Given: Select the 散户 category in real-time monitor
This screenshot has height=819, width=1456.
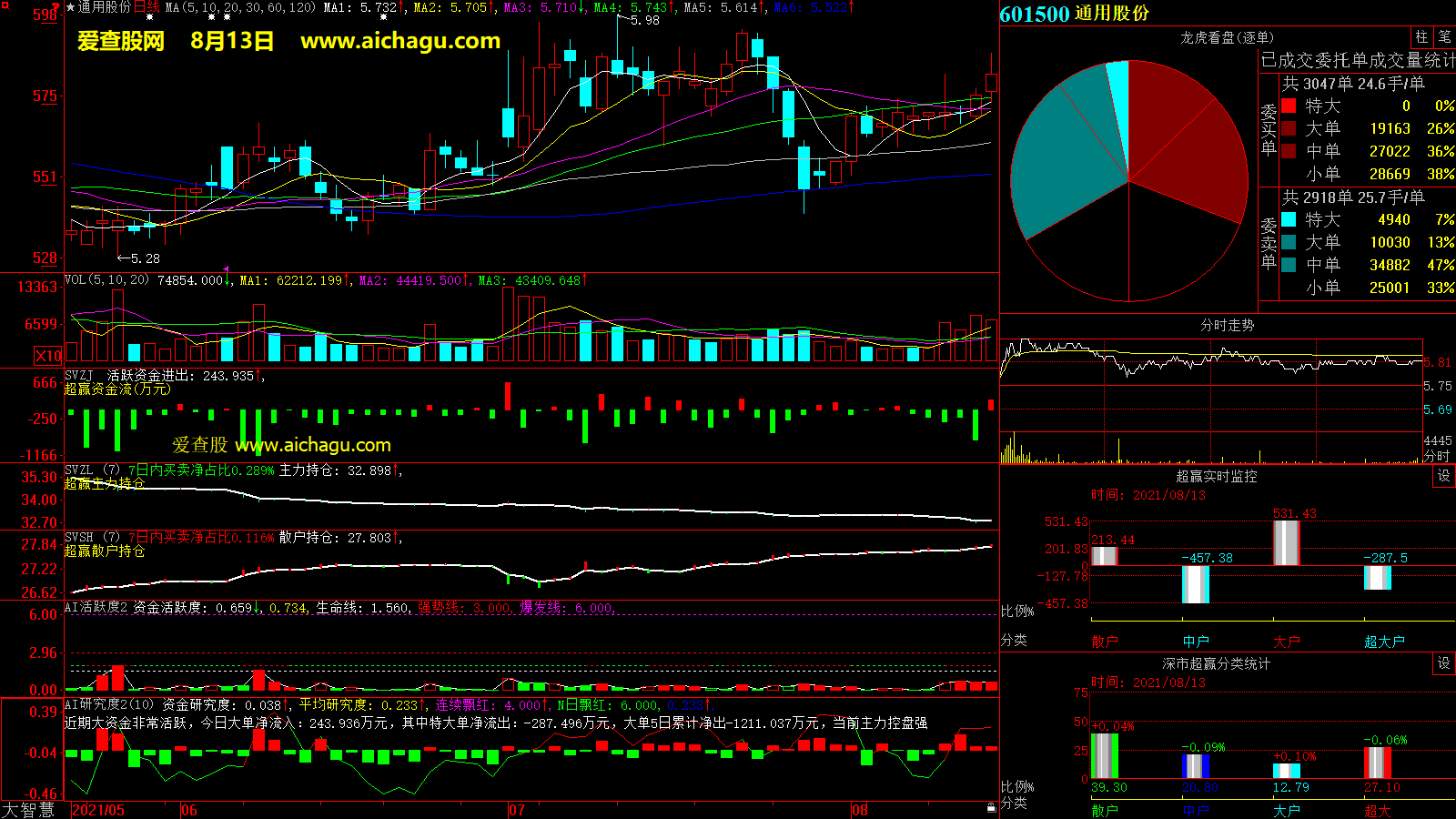Looking at the screenshot, I should pos(1104,642).
